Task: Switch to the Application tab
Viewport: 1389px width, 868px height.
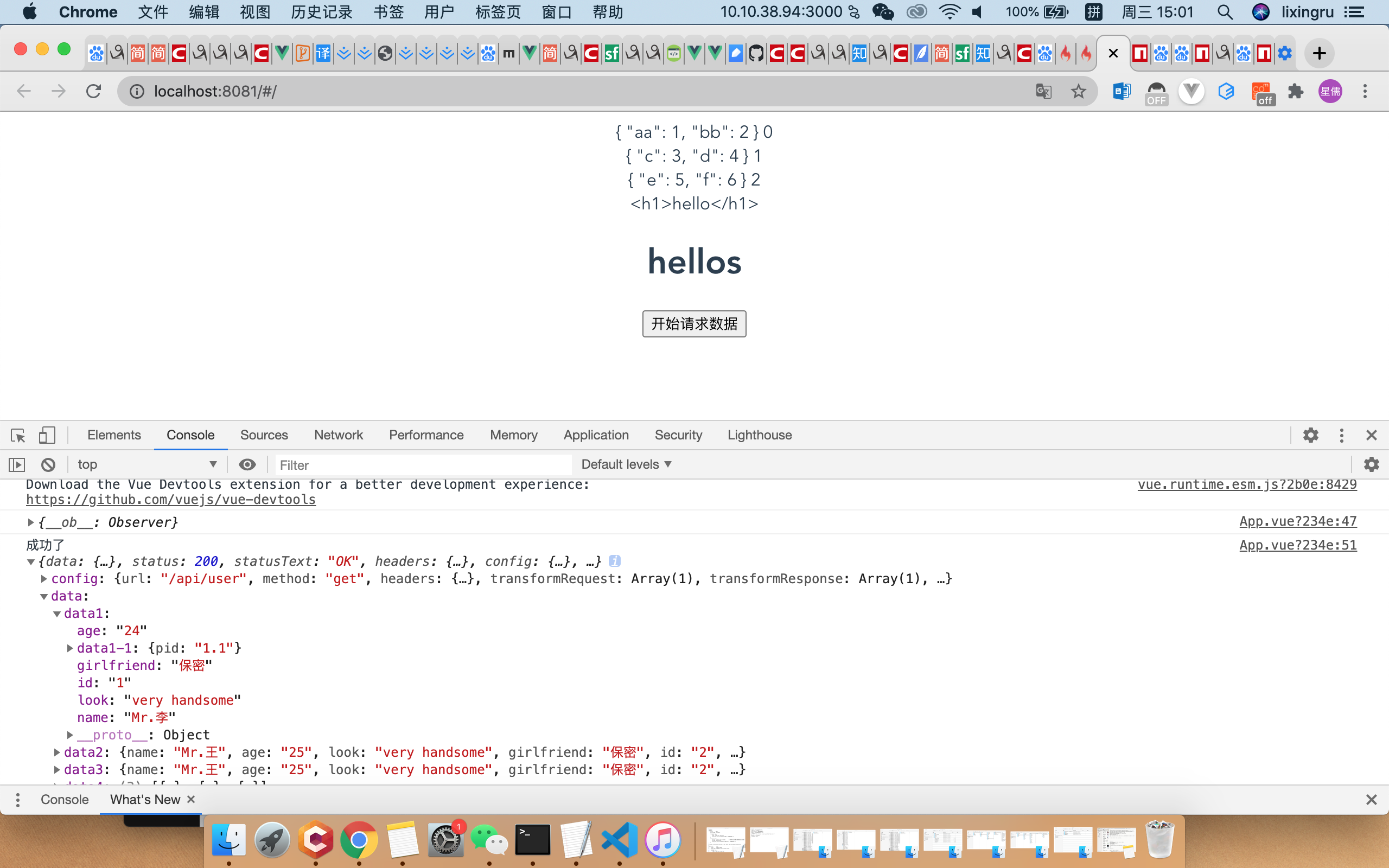Action: coord(596,435)
